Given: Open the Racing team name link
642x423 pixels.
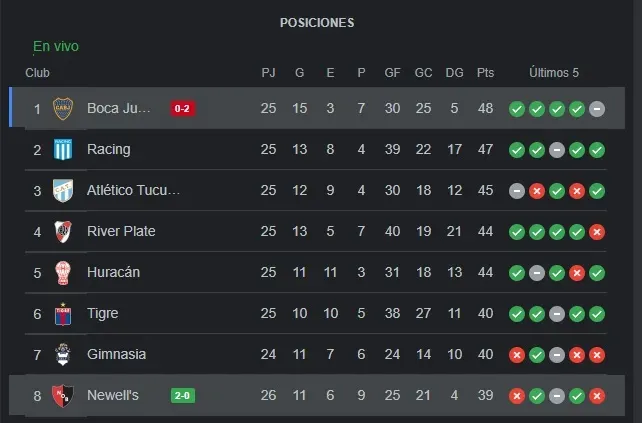Looking at the screenshot, I should coord(109,149).
